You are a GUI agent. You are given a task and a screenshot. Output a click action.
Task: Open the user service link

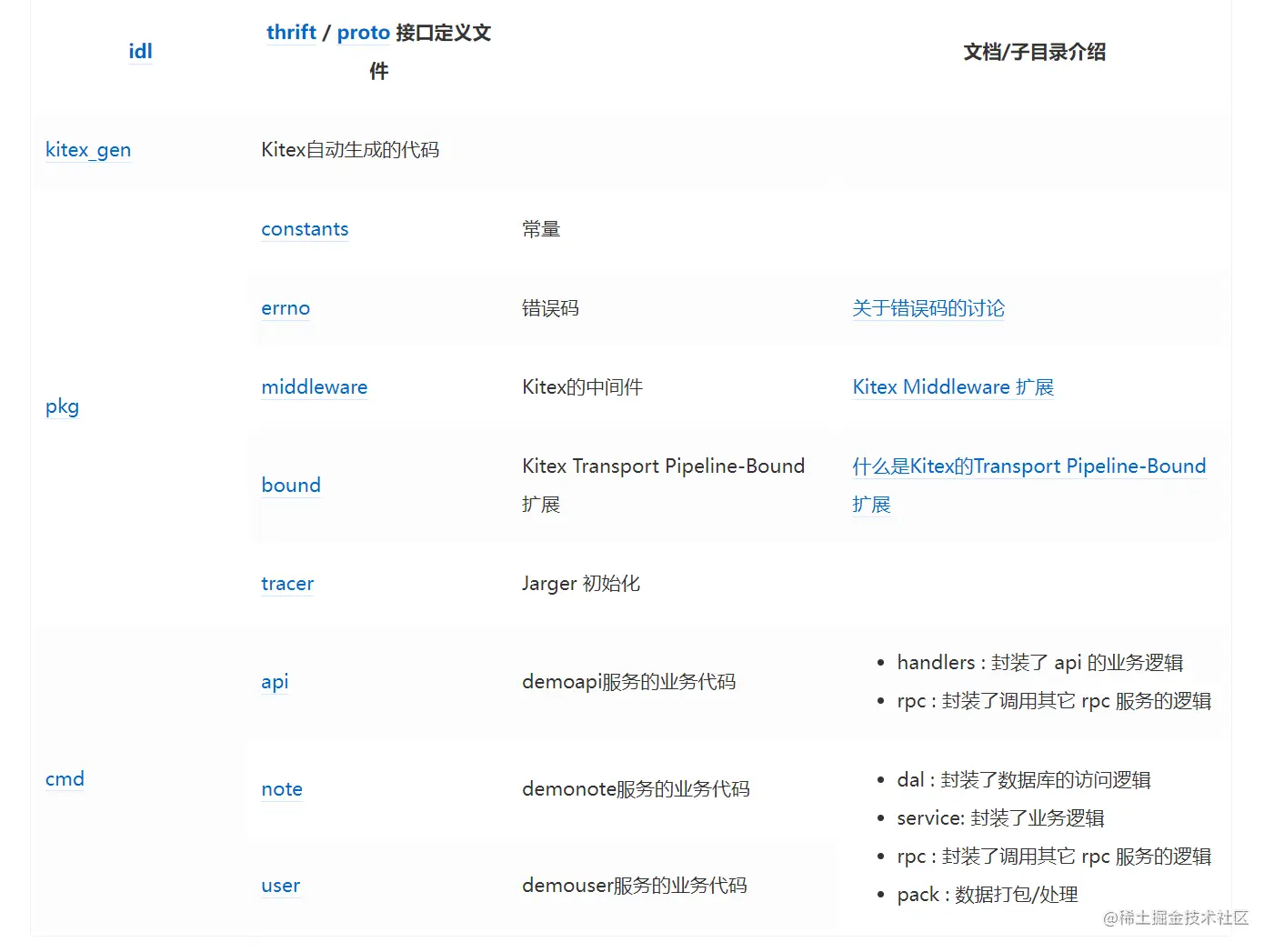tap(280, 886)
